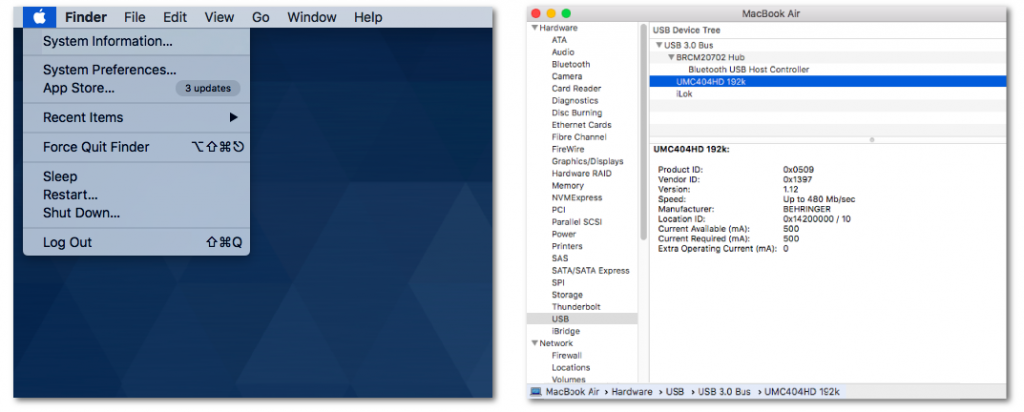Select Card Reader in sidebar
The image size is (1024, 412).
576,88
